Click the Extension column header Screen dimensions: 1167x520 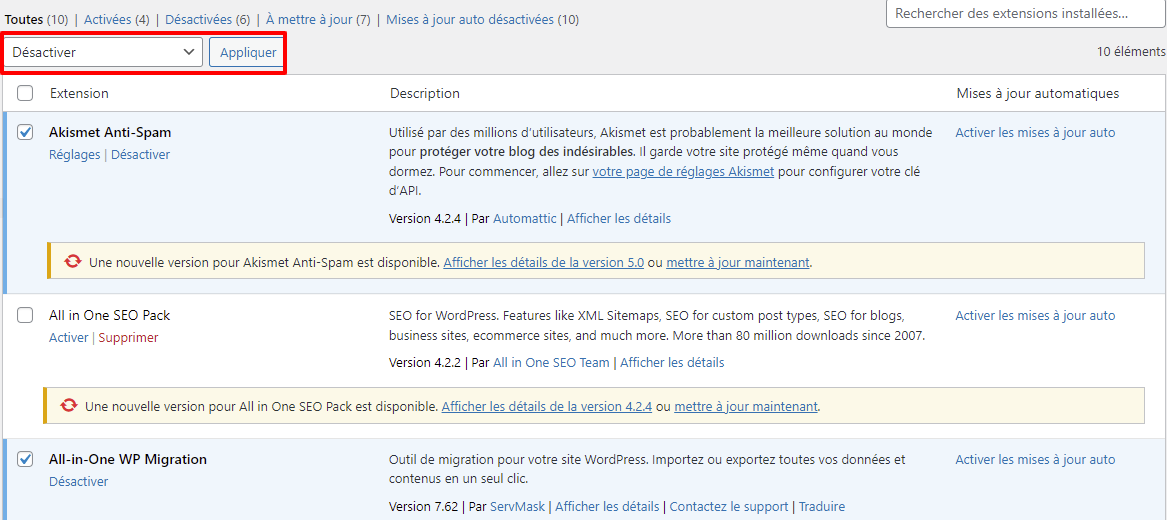[x=80, y=93]
